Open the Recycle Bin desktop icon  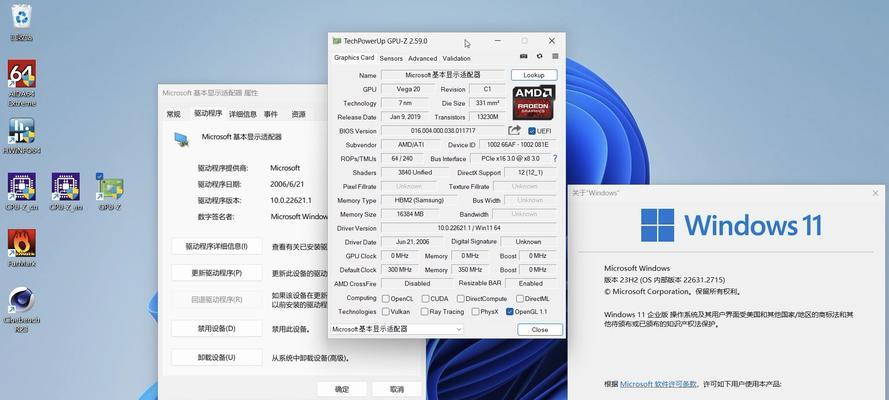click(x=21, y=17)
